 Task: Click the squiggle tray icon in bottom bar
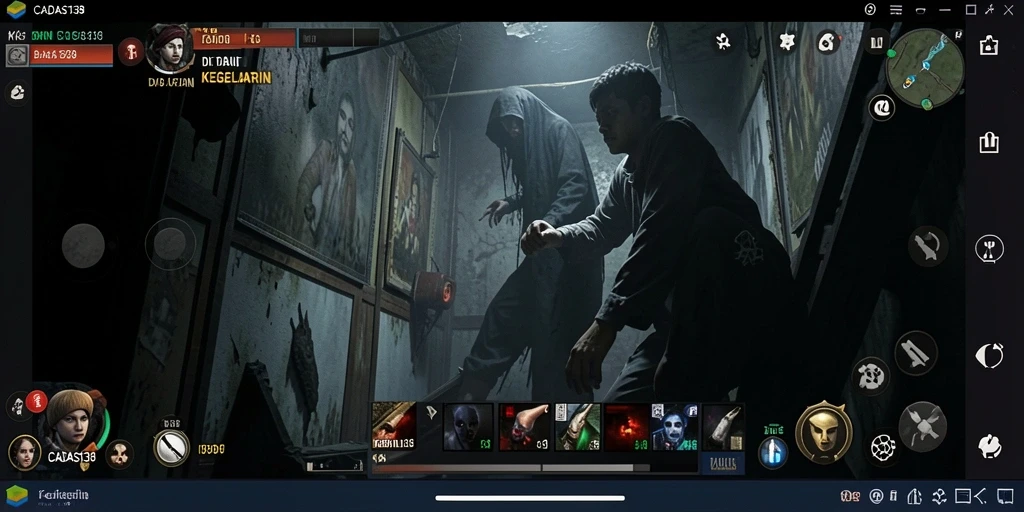pyautogui.click(x=938, y=496)
